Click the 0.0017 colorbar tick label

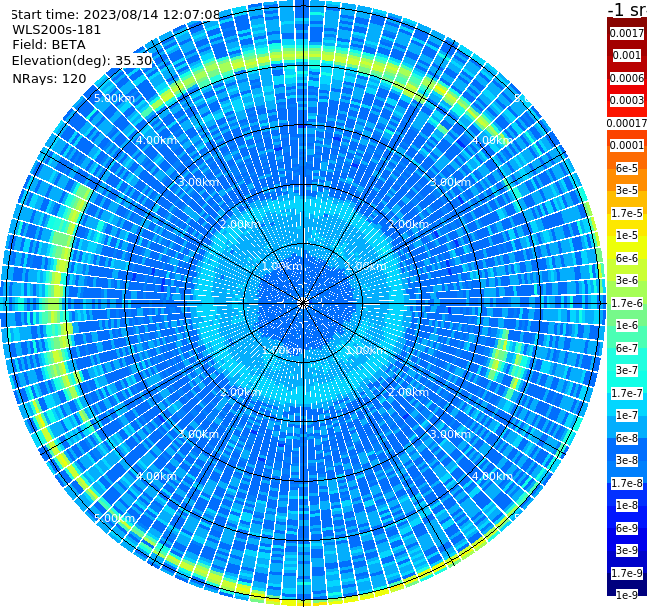tap(627, 33)
